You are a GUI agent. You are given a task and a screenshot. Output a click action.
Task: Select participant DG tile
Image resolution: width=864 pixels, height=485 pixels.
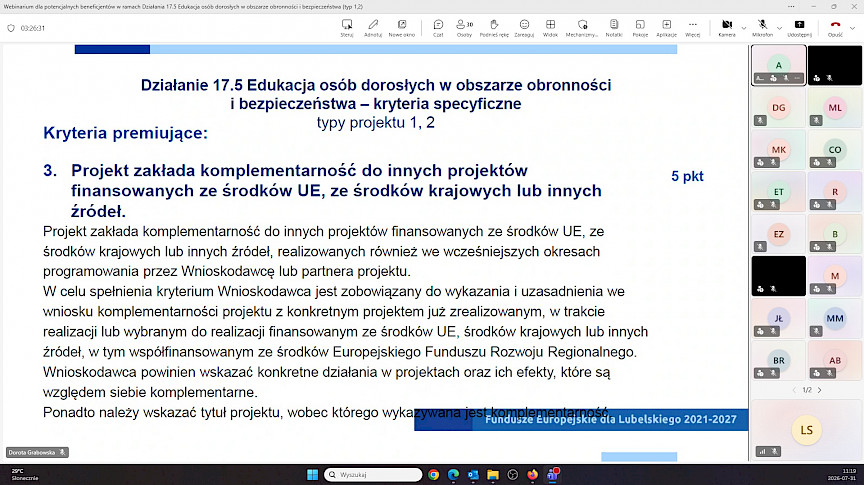tap(779, 107)
